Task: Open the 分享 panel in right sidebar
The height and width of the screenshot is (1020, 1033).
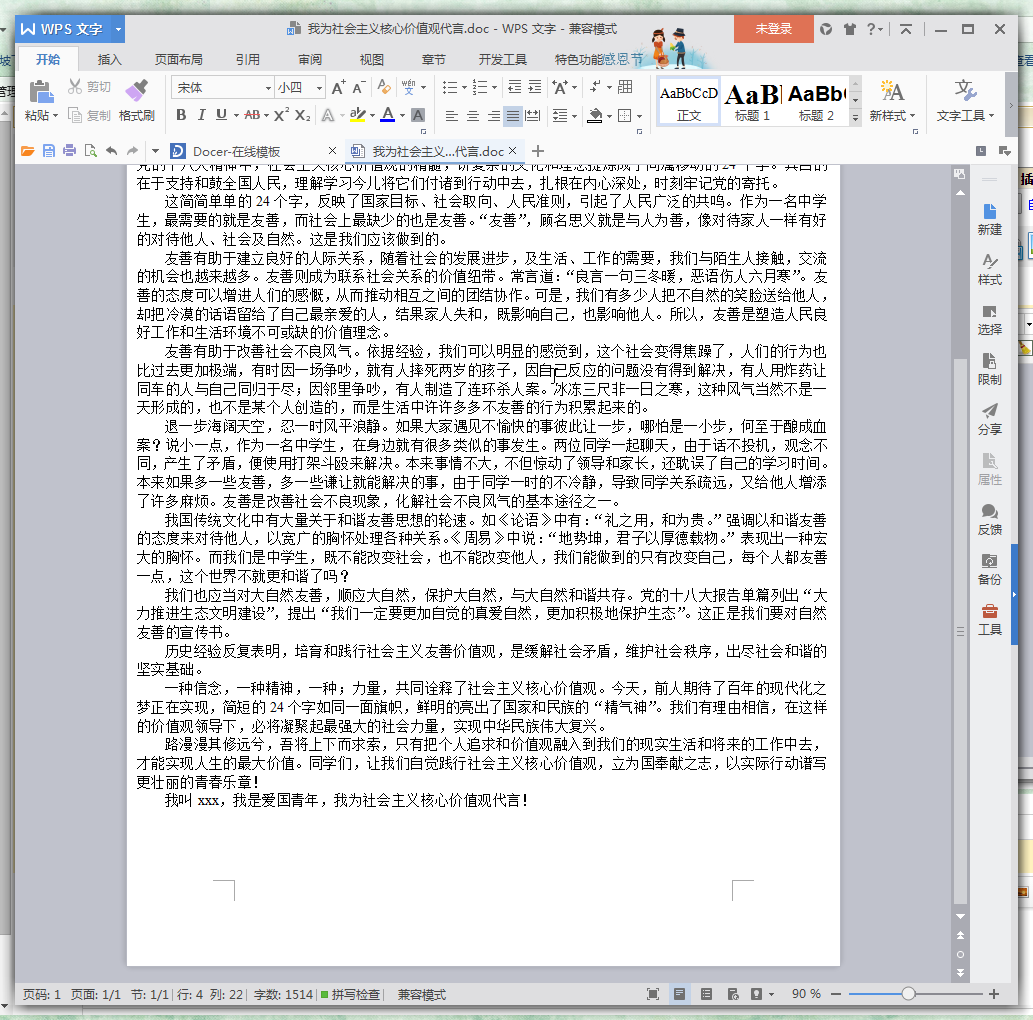Action: 989,417
